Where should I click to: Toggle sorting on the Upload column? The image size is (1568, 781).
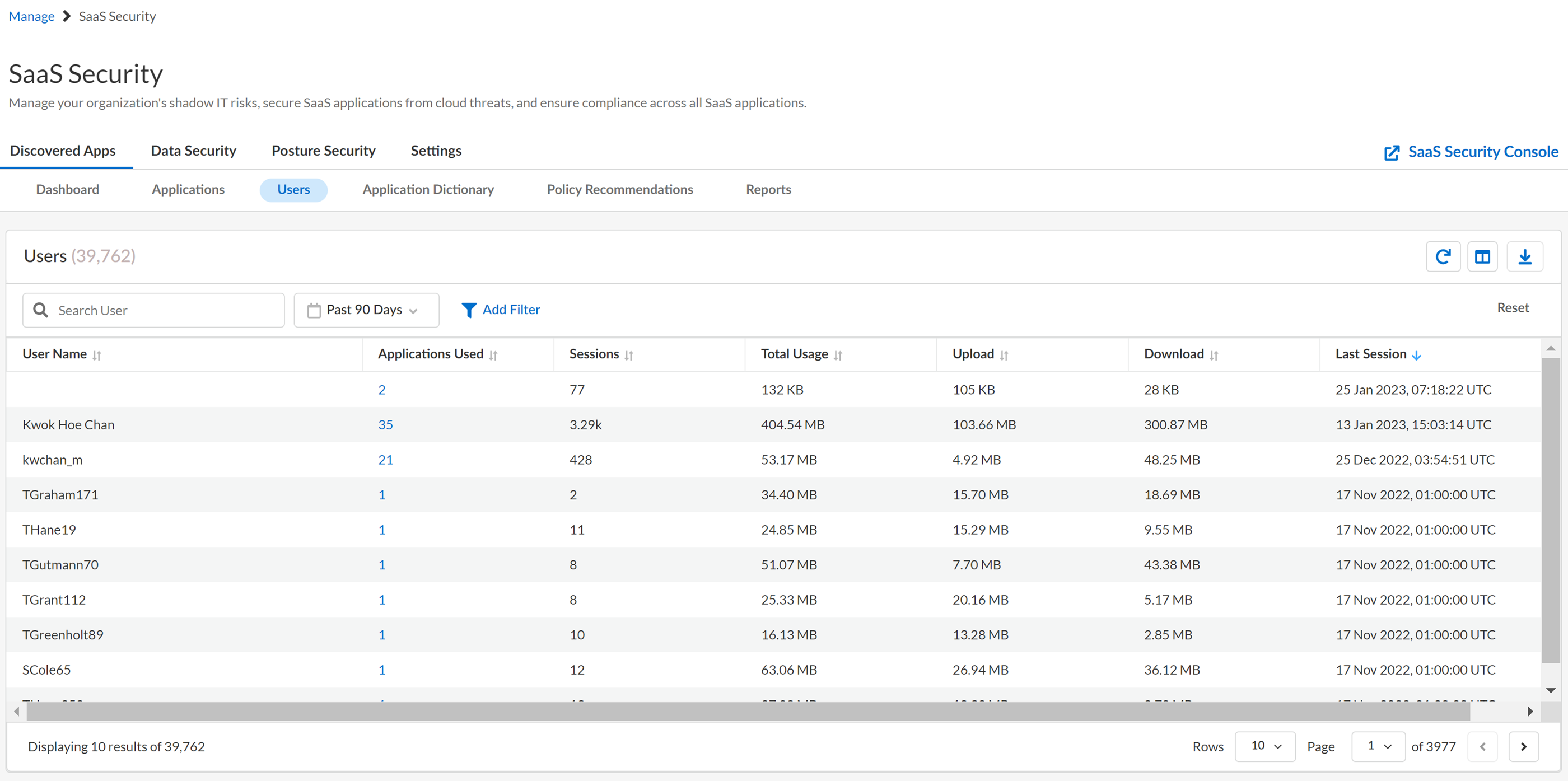coord(1004,356)
